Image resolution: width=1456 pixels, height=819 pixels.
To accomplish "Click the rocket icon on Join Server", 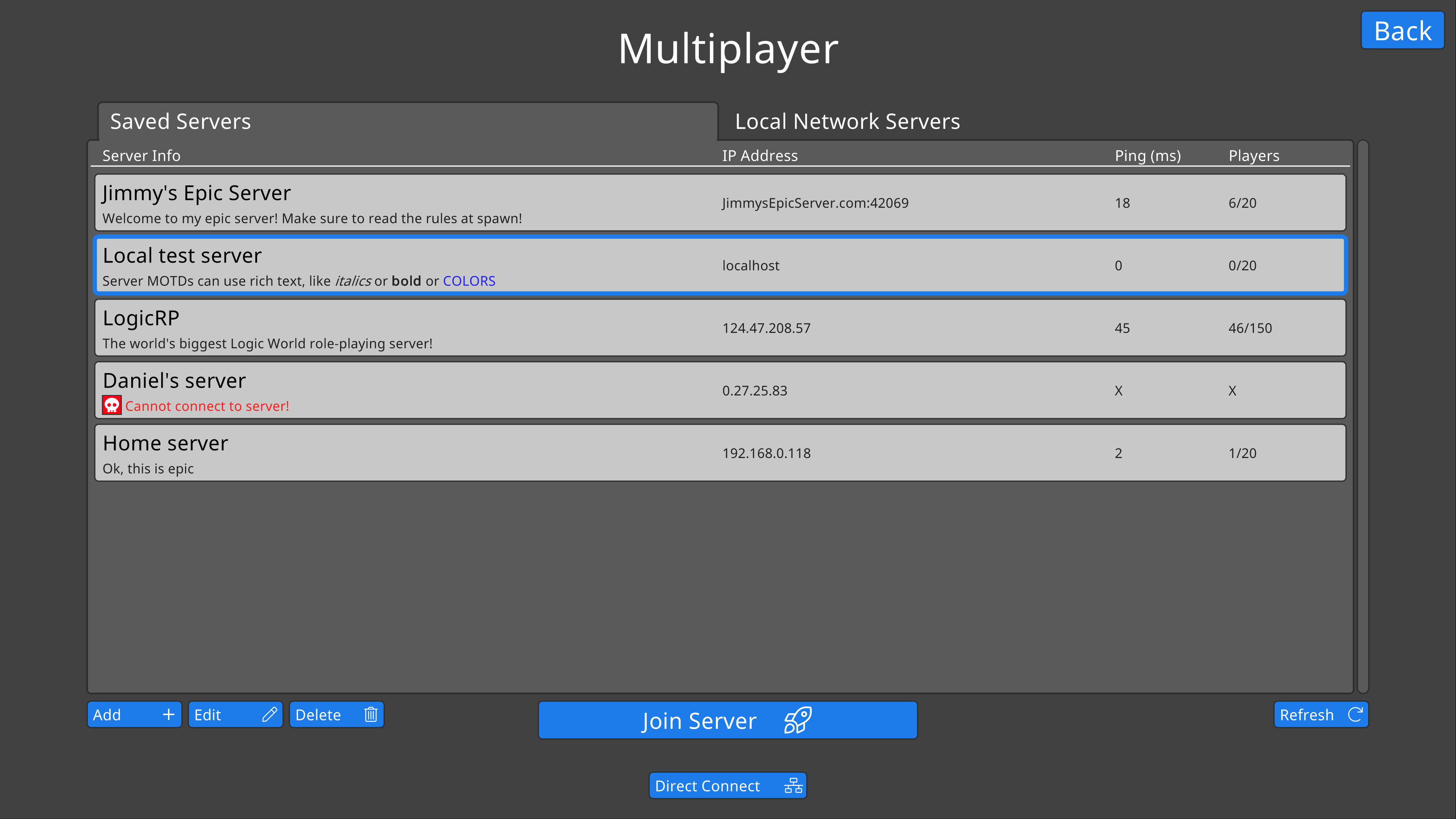I will [x=797, y=721].
